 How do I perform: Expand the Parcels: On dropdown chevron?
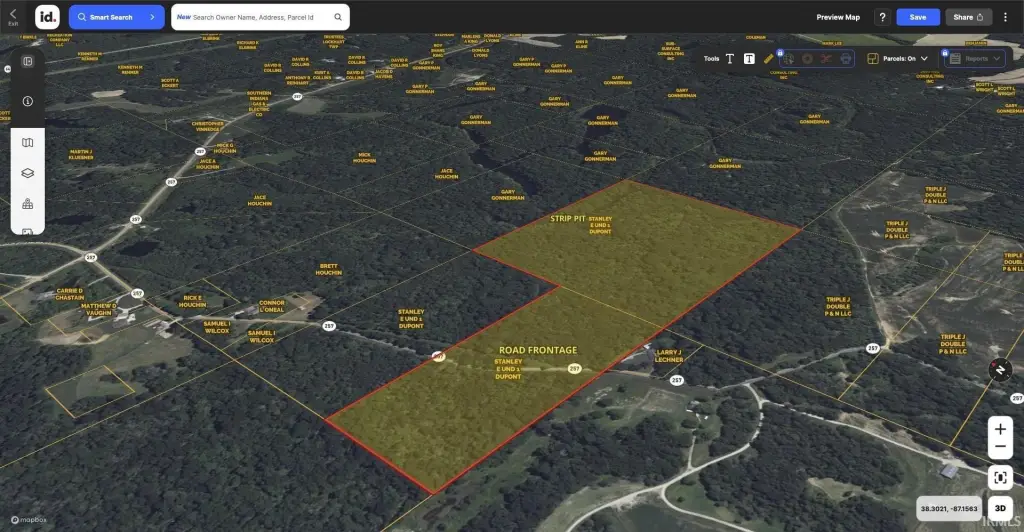pos(924,59)
